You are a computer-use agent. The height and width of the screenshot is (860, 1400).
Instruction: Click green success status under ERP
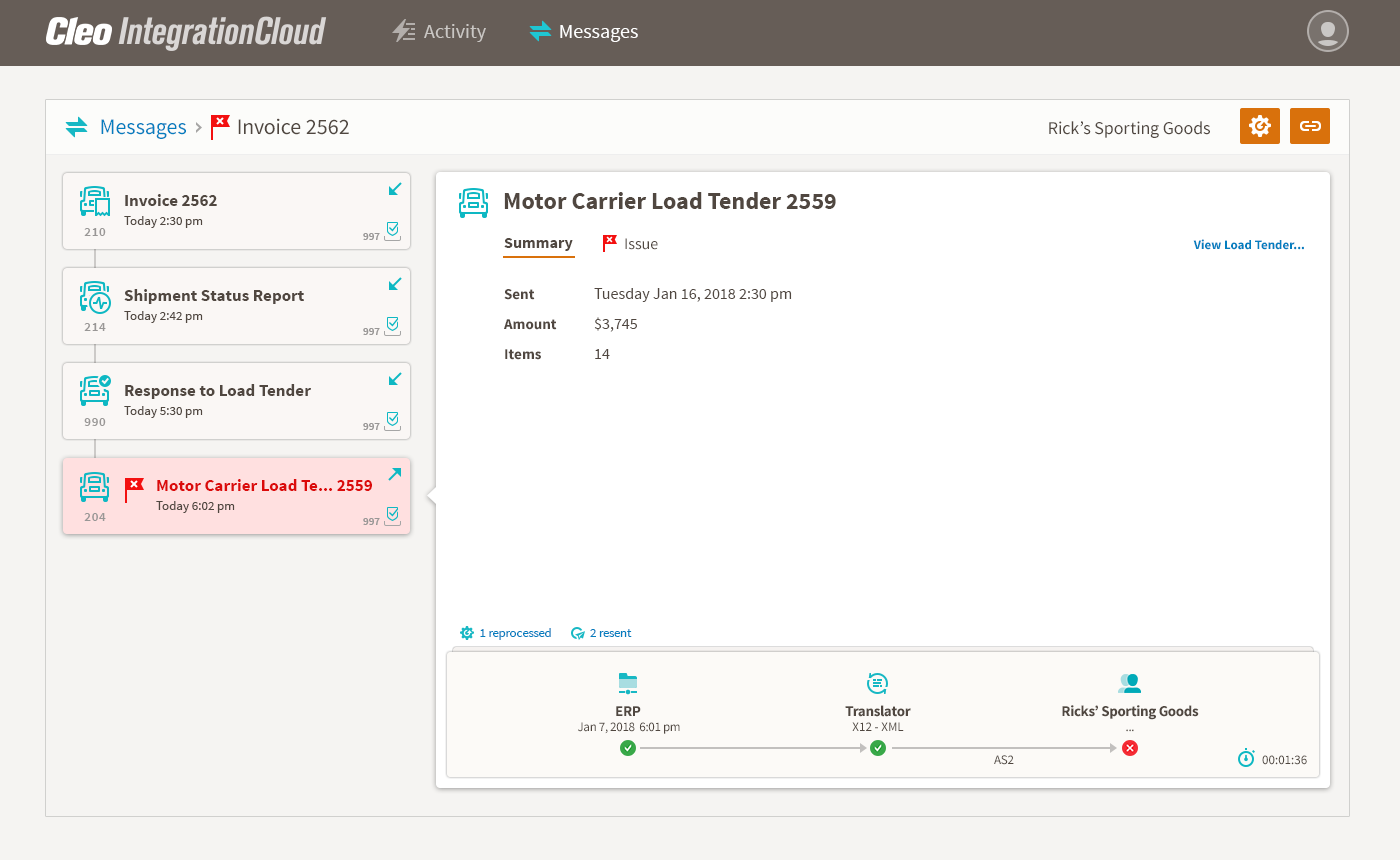tap(627, 748)
